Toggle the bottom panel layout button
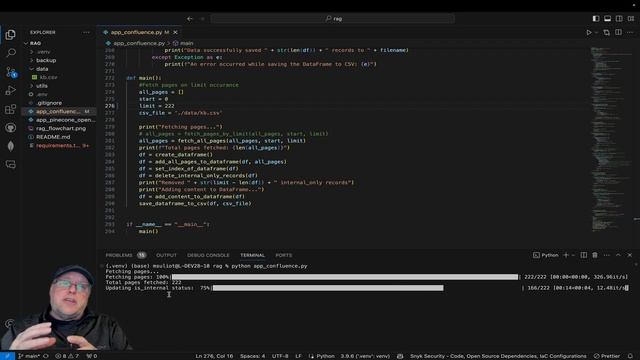Viewport: 640px width, 360px height. (607, 18)
